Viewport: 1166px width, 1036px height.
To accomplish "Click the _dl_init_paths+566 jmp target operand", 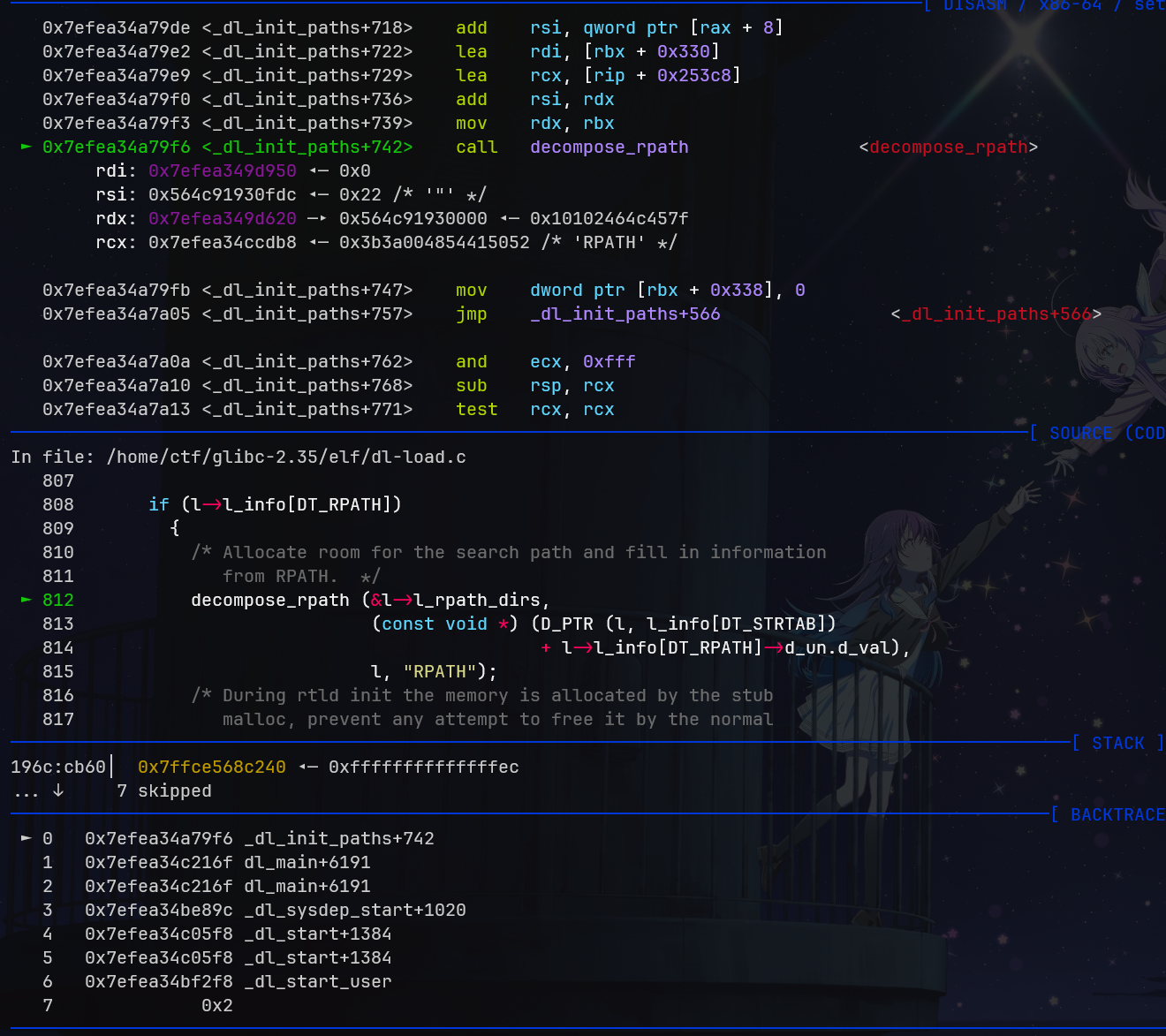I will coord(625,314).
